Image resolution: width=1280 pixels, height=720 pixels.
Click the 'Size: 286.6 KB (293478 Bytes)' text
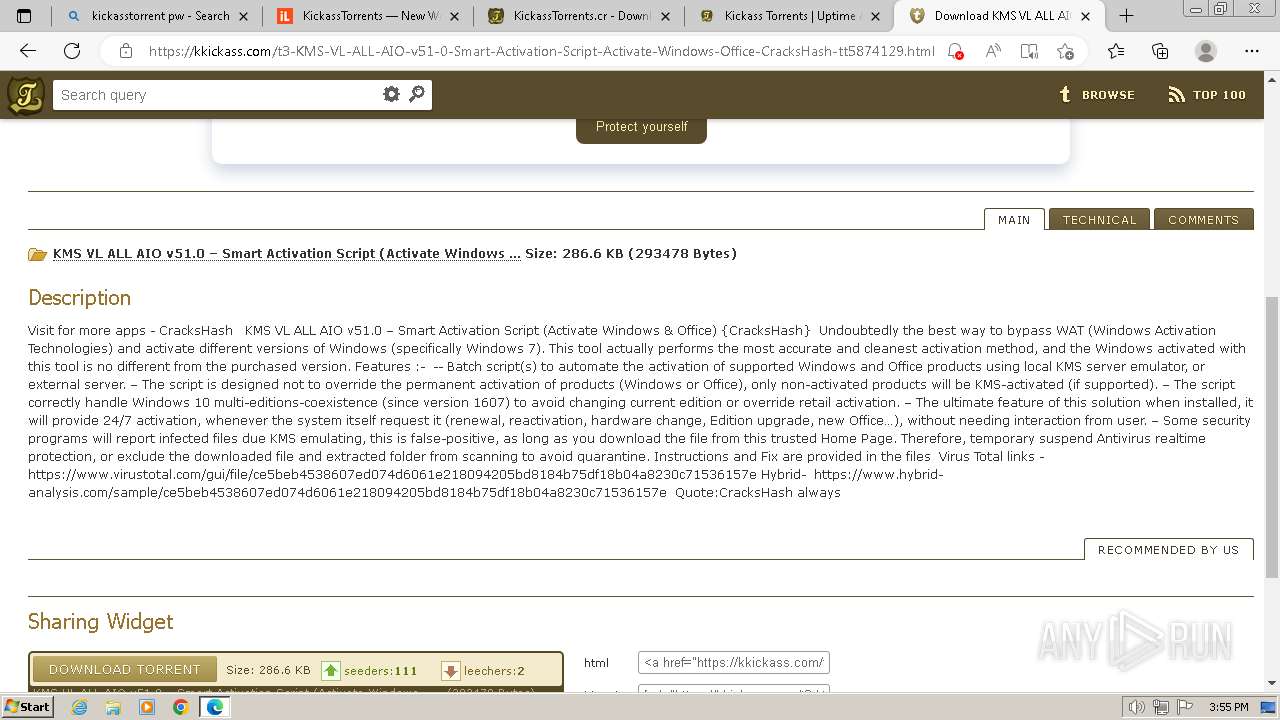pos(631,254)
